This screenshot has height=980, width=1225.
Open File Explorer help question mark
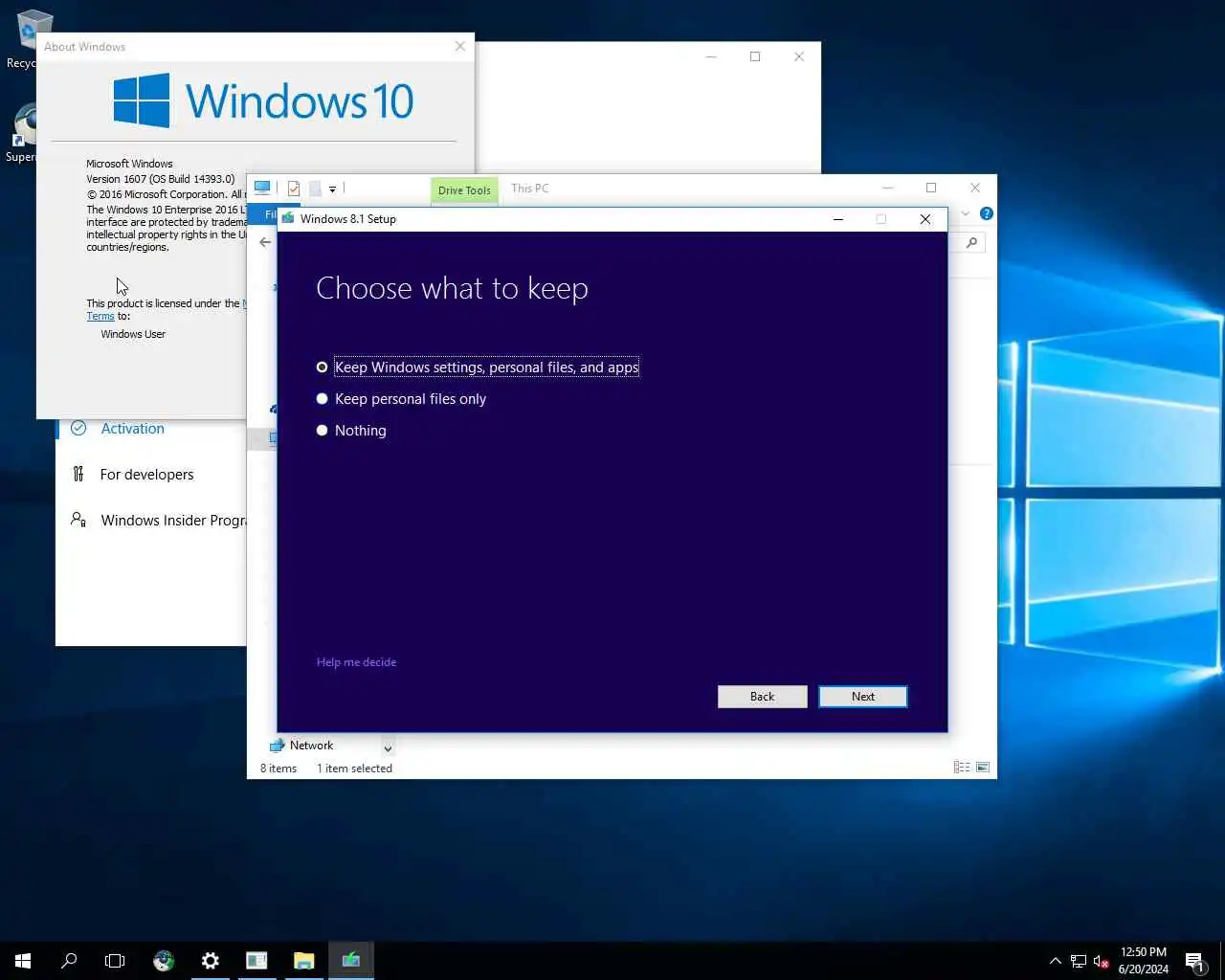click(x=987, y=213)
